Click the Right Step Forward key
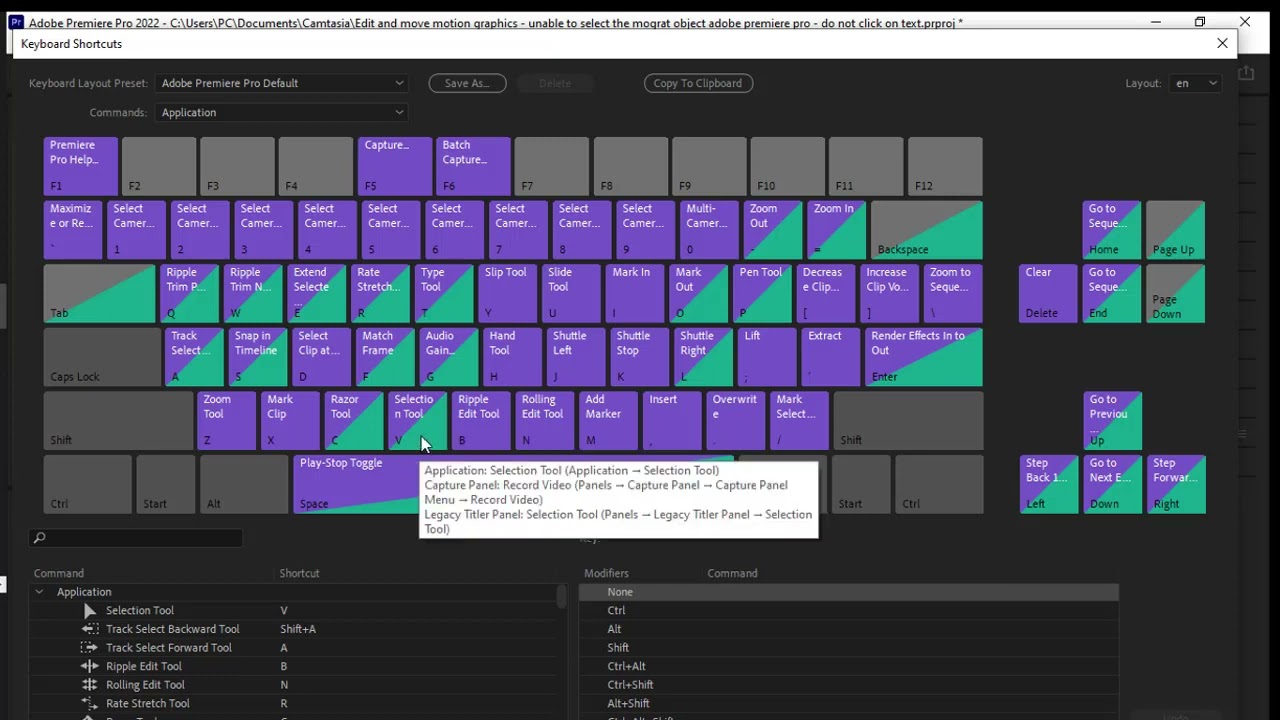 (1176, 485)
